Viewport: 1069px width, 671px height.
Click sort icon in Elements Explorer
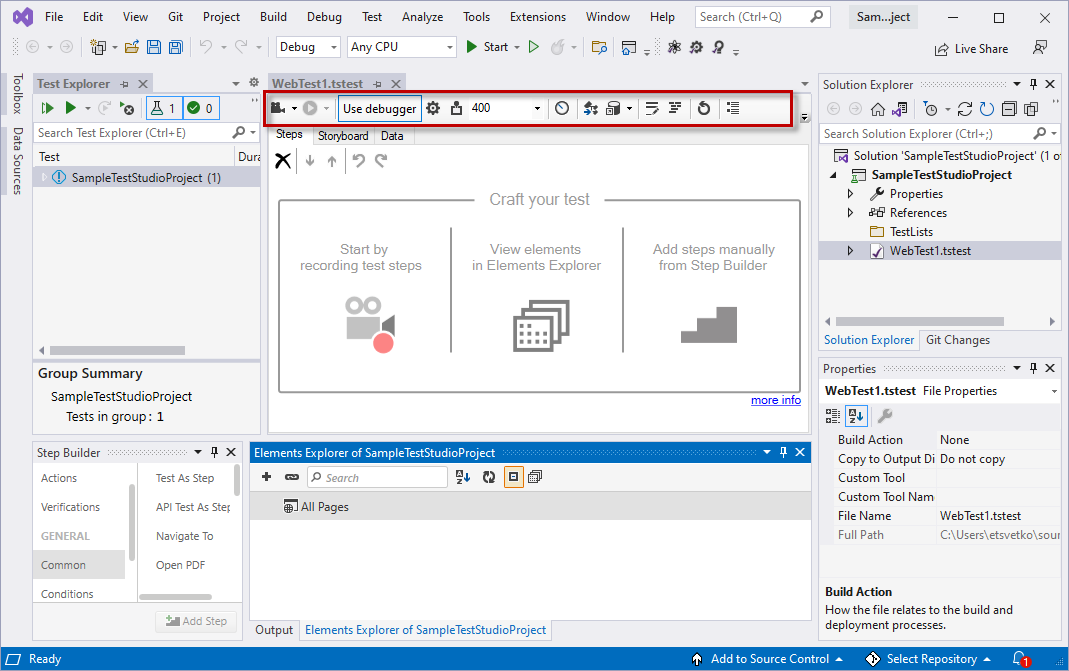pos(463,477)
